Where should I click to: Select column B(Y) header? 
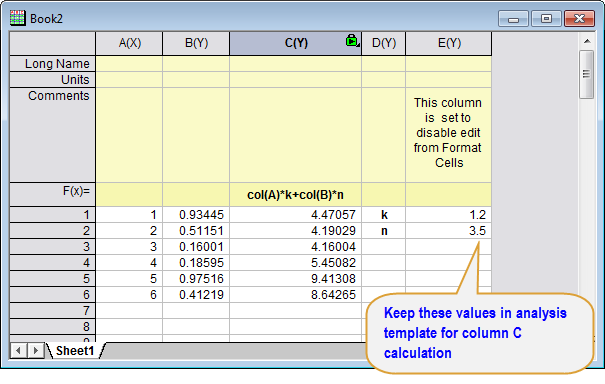[x=196, y=43]
